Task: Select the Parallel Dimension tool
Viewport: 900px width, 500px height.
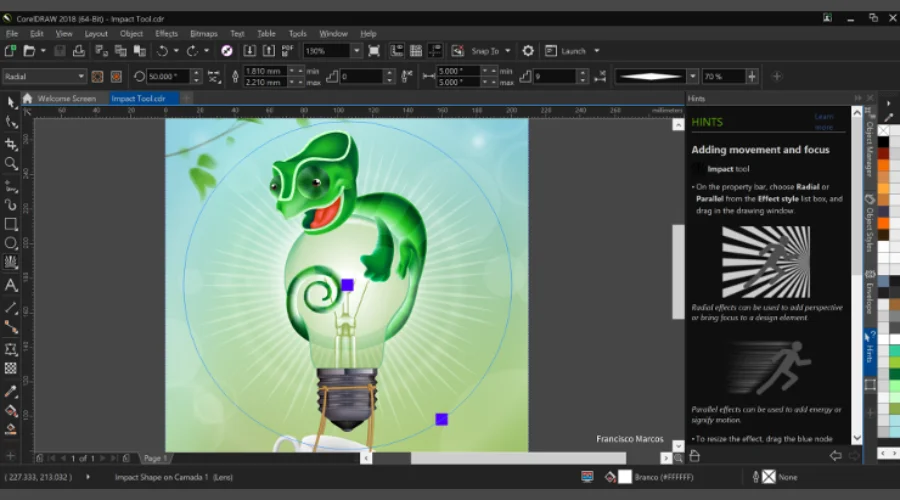Action: 11,308
